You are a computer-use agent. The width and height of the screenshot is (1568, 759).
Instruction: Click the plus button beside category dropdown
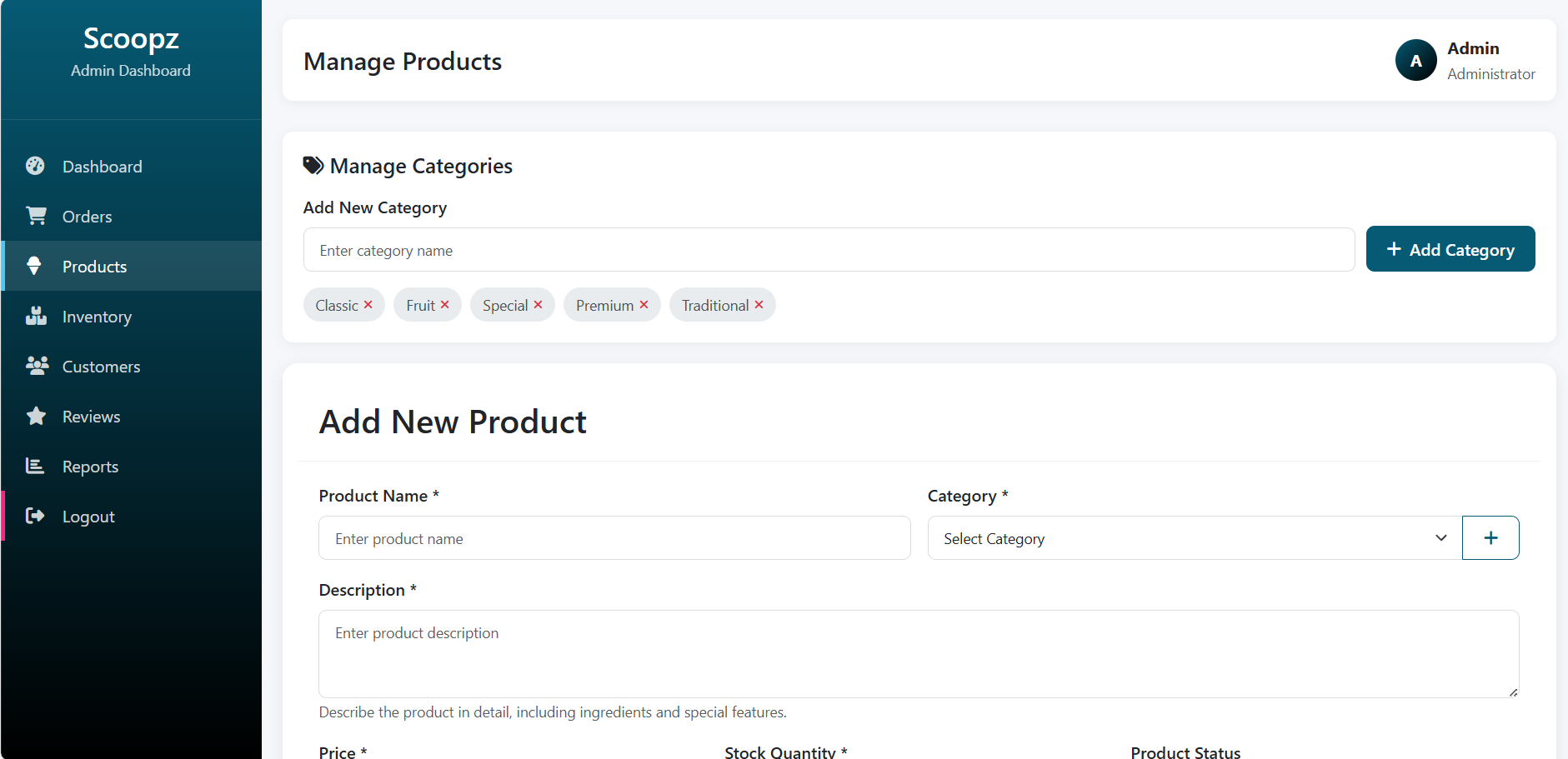[x=1490, y=538]
